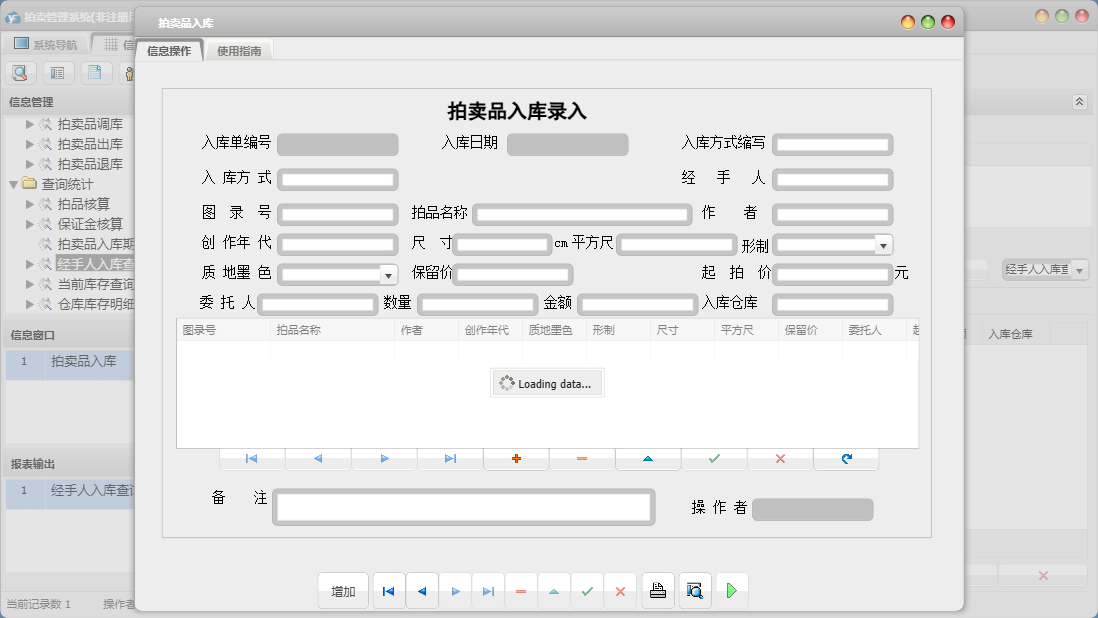Click the red plus icon under the grid
This screenshot has width=1098, height=618.
tap(516, 458)
